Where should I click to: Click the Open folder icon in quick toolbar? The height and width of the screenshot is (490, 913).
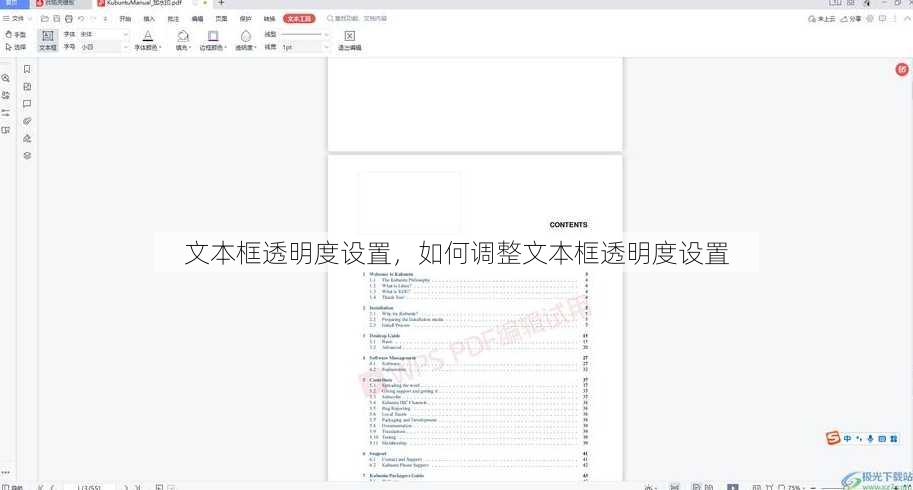pos(45,19)
